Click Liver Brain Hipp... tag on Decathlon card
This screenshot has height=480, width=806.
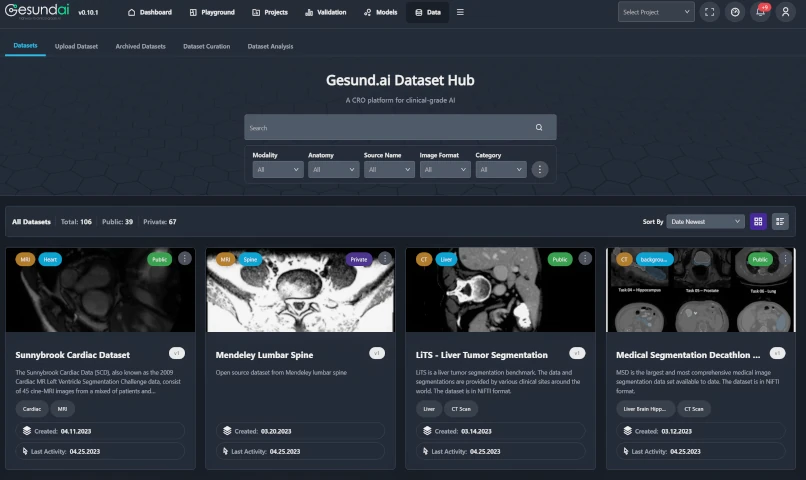(x=645, y=409)
